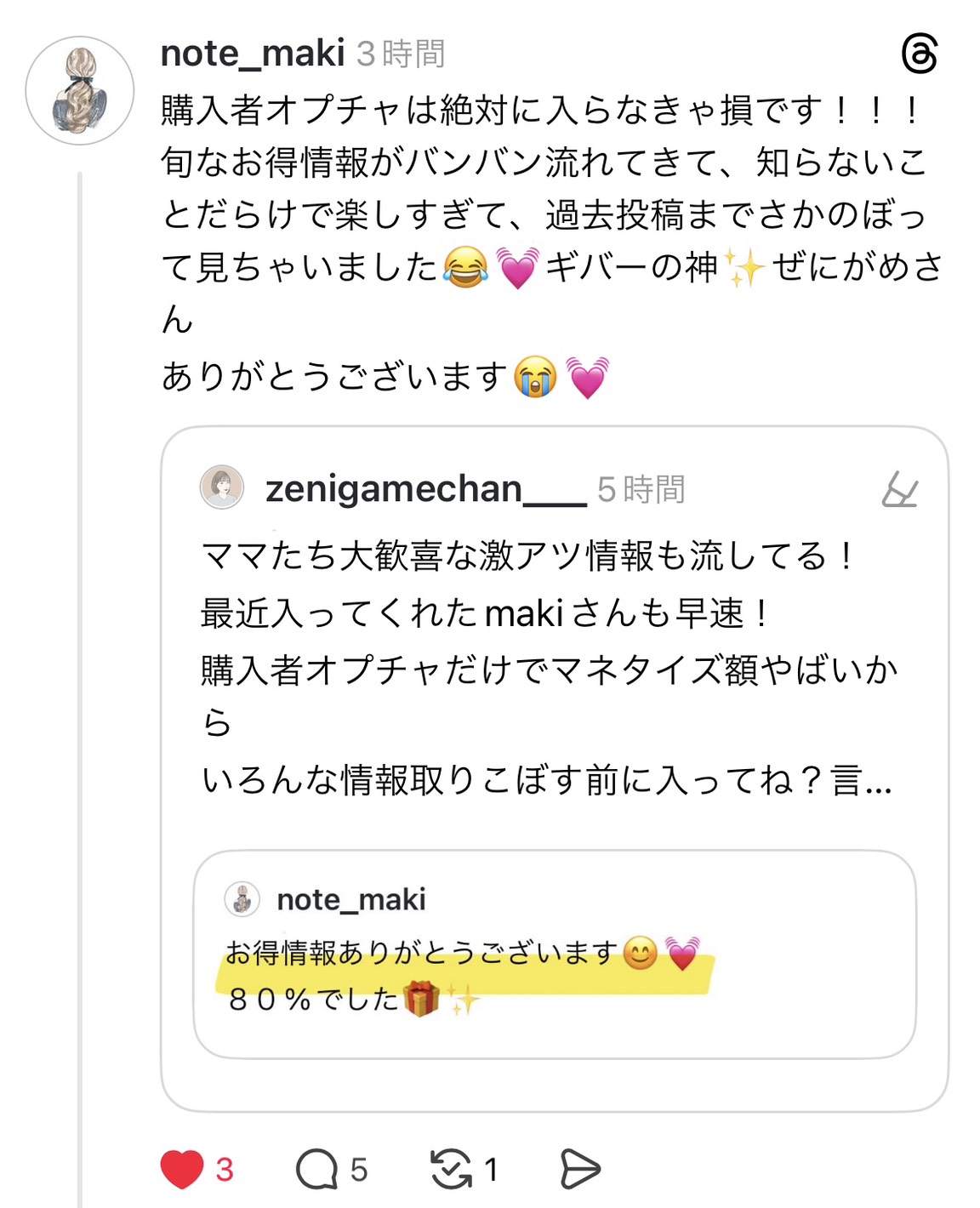Repost using the circular arrows icon
980x1208 pixels.
(x=451, y=1170)
